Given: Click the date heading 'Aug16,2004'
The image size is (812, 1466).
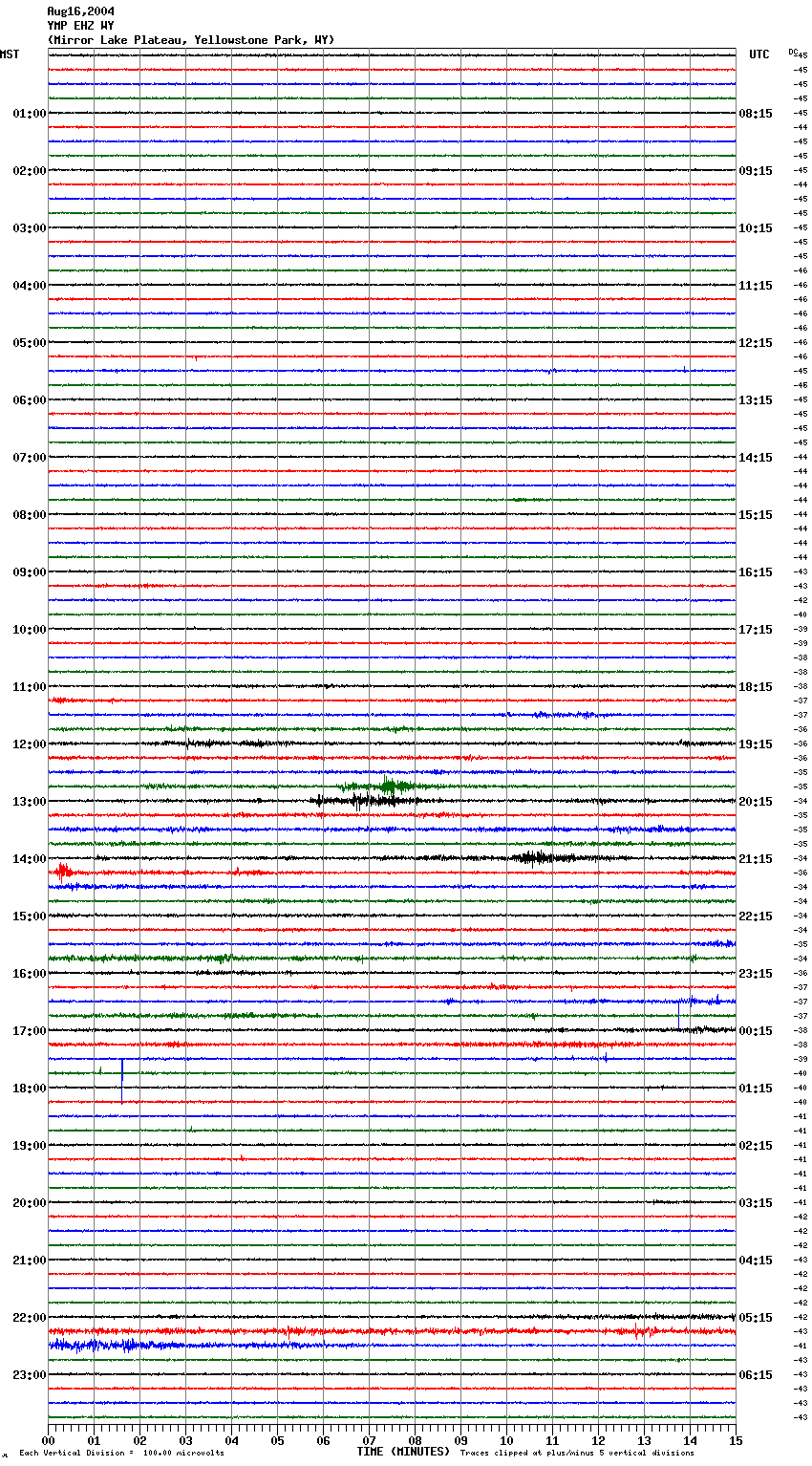Looking at the screenshot, I should [x=80, y=11].
